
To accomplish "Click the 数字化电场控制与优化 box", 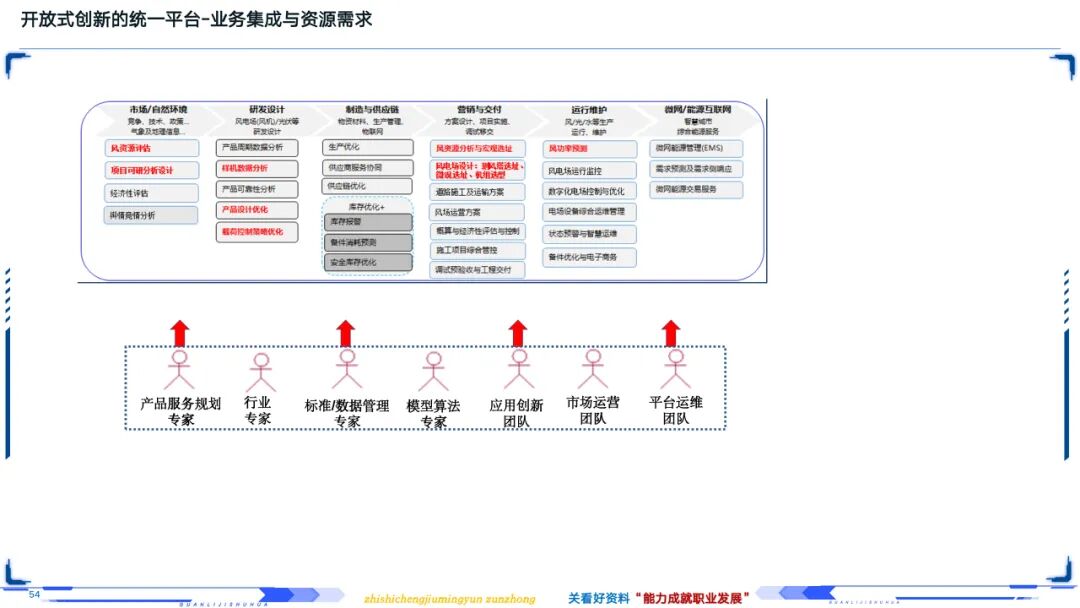I will [x=590, y=191].
